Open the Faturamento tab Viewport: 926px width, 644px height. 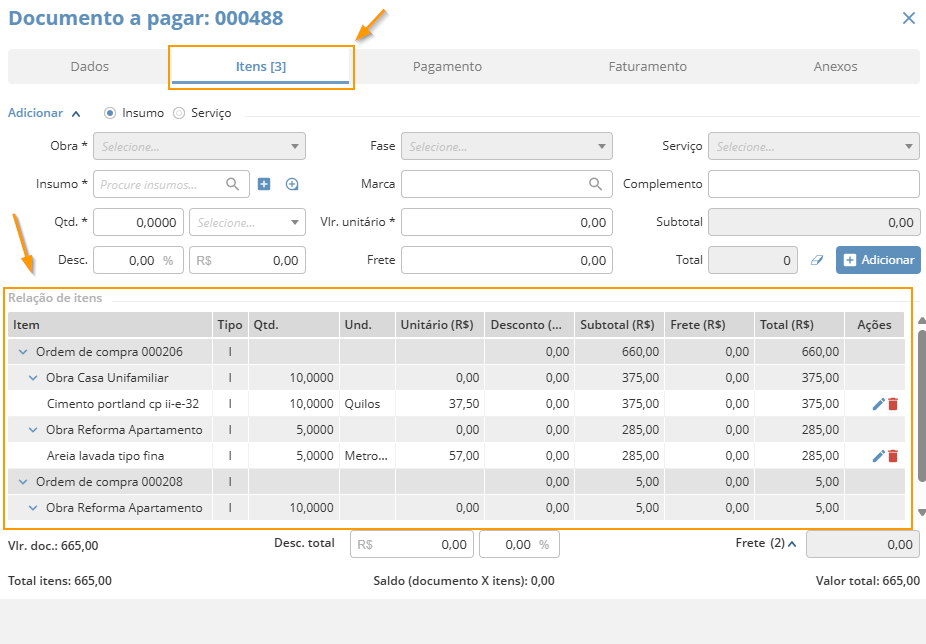coord(647,67)
